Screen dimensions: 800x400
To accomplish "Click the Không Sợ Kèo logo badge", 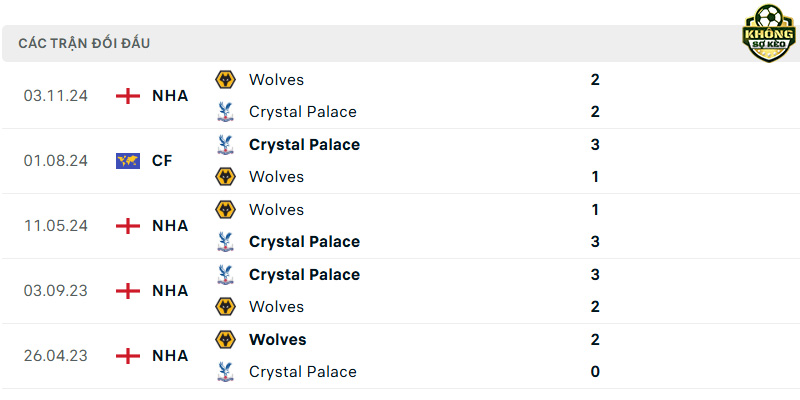I will point(769,33).
